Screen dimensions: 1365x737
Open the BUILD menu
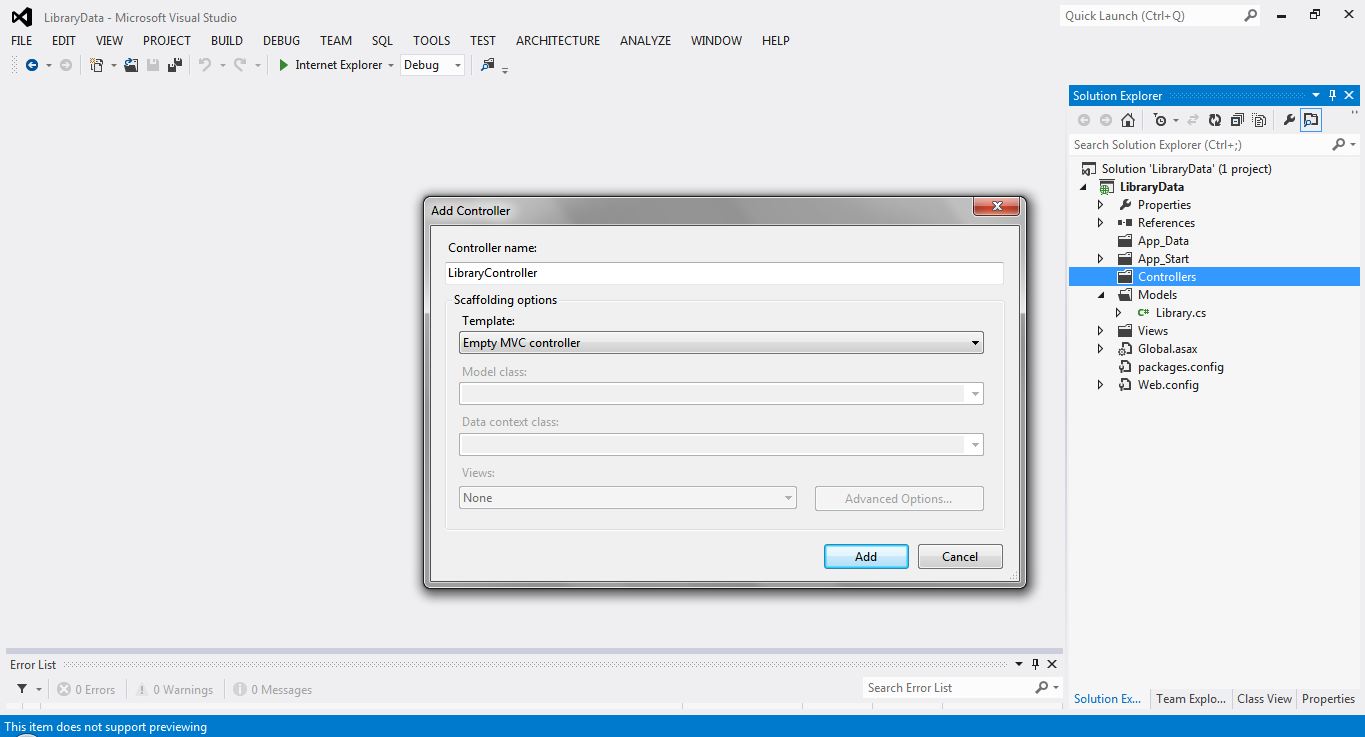pos(227,41)
